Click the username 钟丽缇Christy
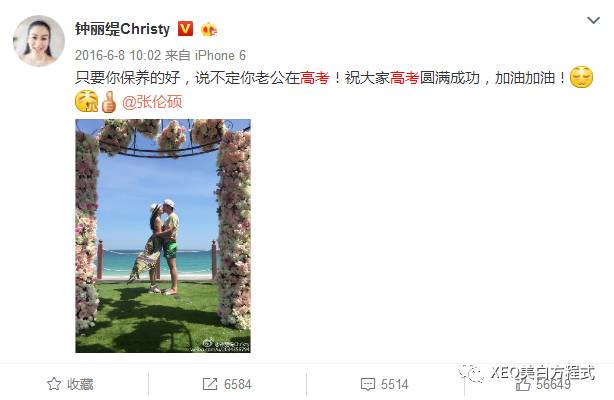The height and width of the screenshot is (400, 614). pyautogui.click(x=123, y=29)
